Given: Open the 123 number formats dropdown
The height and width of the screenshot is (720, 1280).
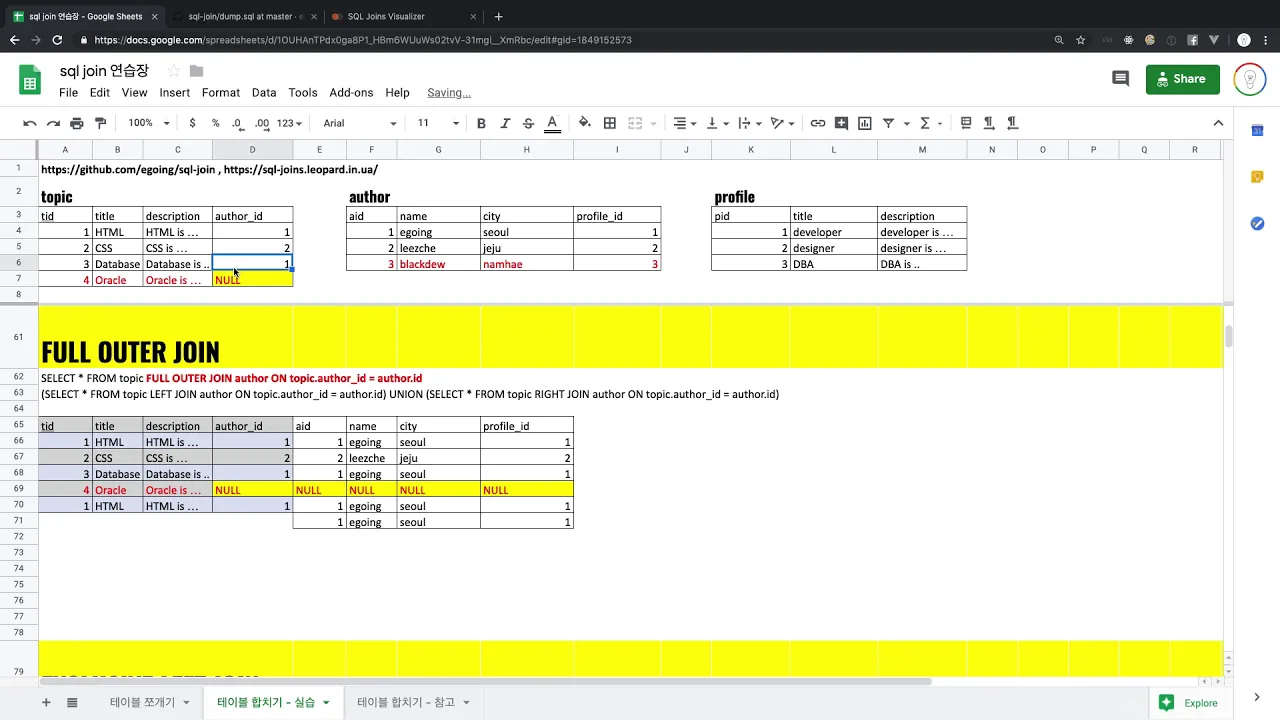Looking at the screenshot, I should coord(289,123).
